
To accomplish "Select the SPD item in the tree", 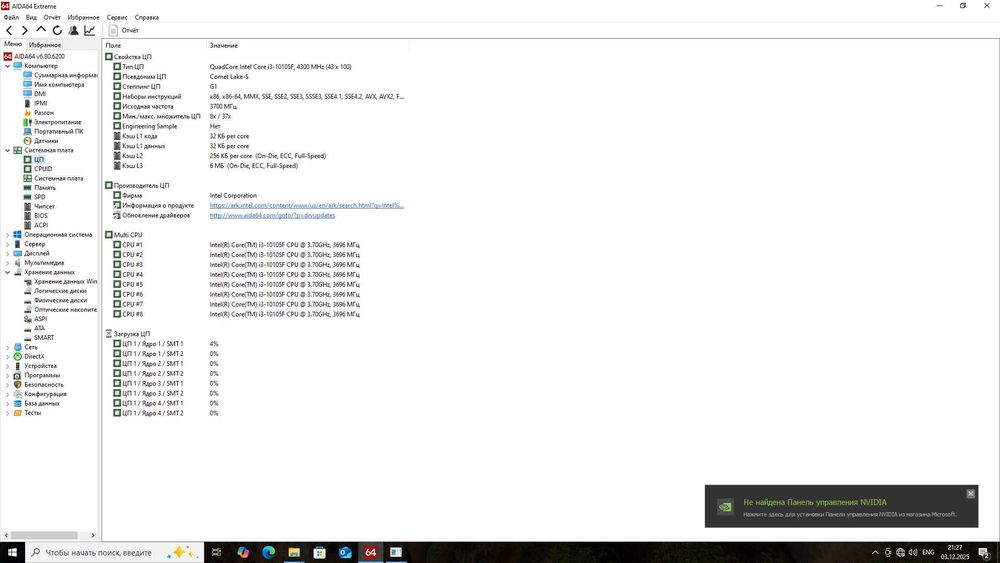I will 34,197.
